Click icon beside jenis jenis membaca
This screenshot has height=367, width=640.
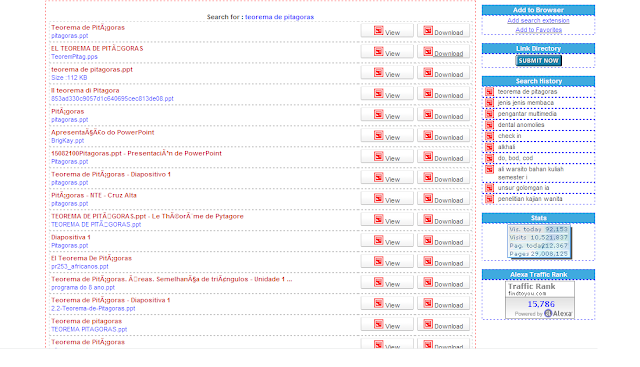click(x=489, y=103)
